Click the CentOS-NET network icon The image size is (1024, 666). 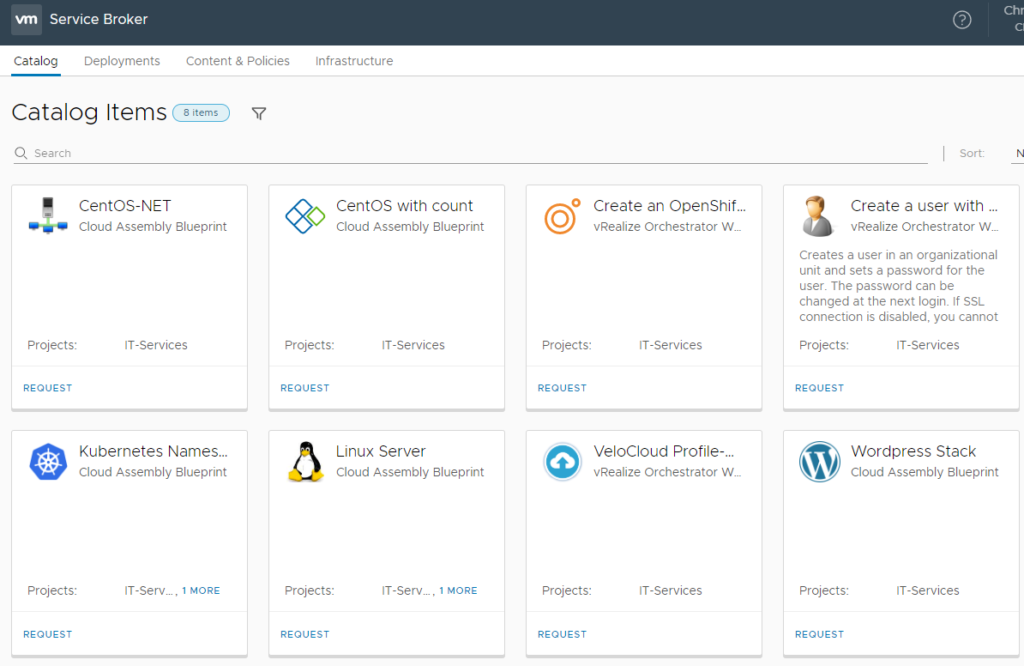pos(48,215)
